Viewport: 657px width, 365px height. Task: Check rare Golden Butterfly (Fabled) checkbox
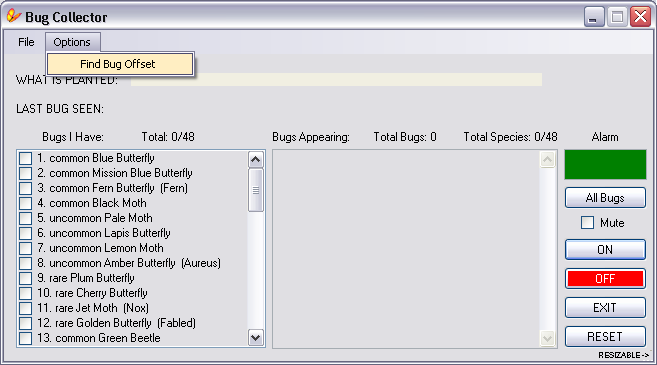26,323
